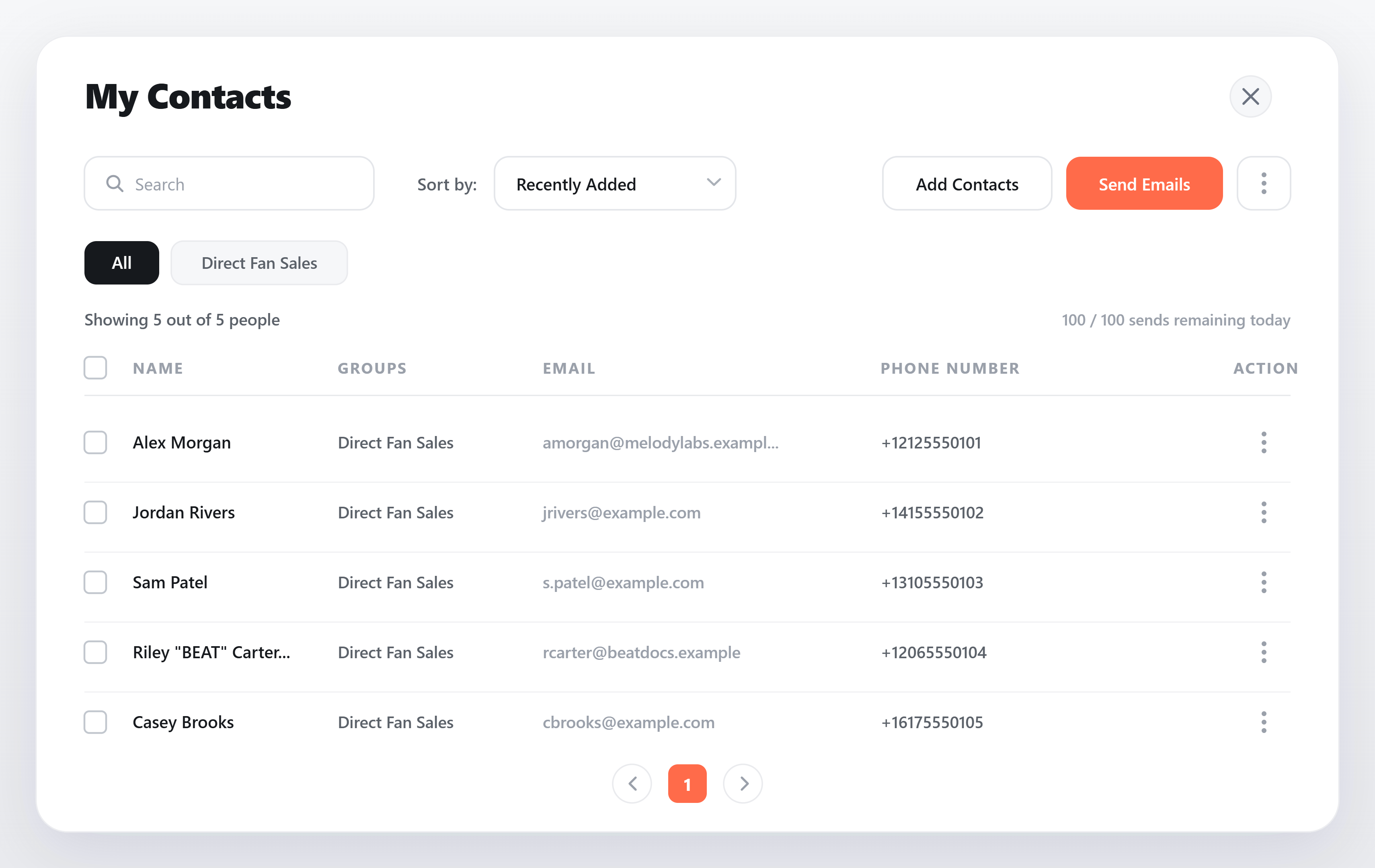
Task: Click the GROUPS column header
Action: click(x=372, y=368)
